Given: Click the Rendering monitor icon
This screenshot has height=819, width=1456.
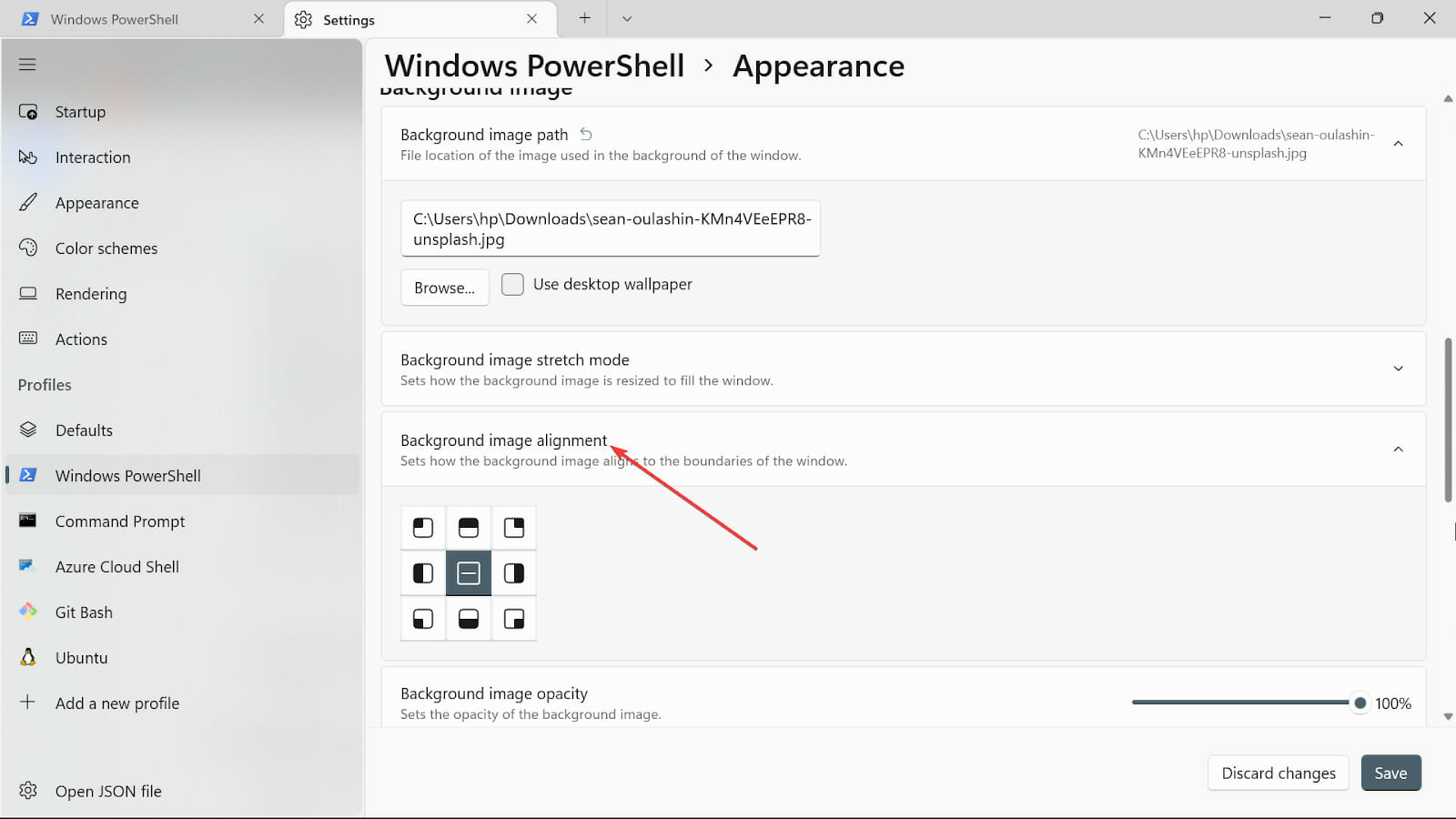Looking at the screenshot, I should click(28, 293).
